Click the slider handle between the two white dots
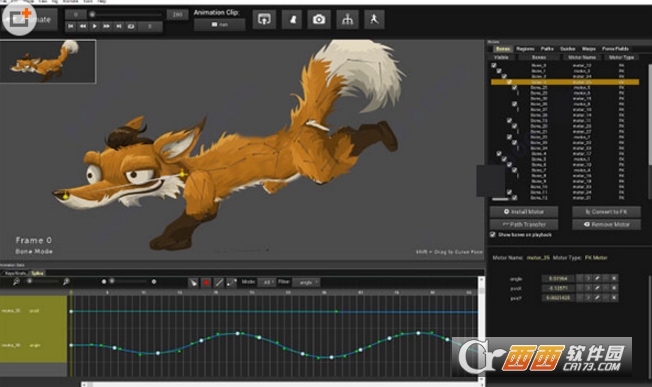The image size is (652, 387). tap(112, 281)
